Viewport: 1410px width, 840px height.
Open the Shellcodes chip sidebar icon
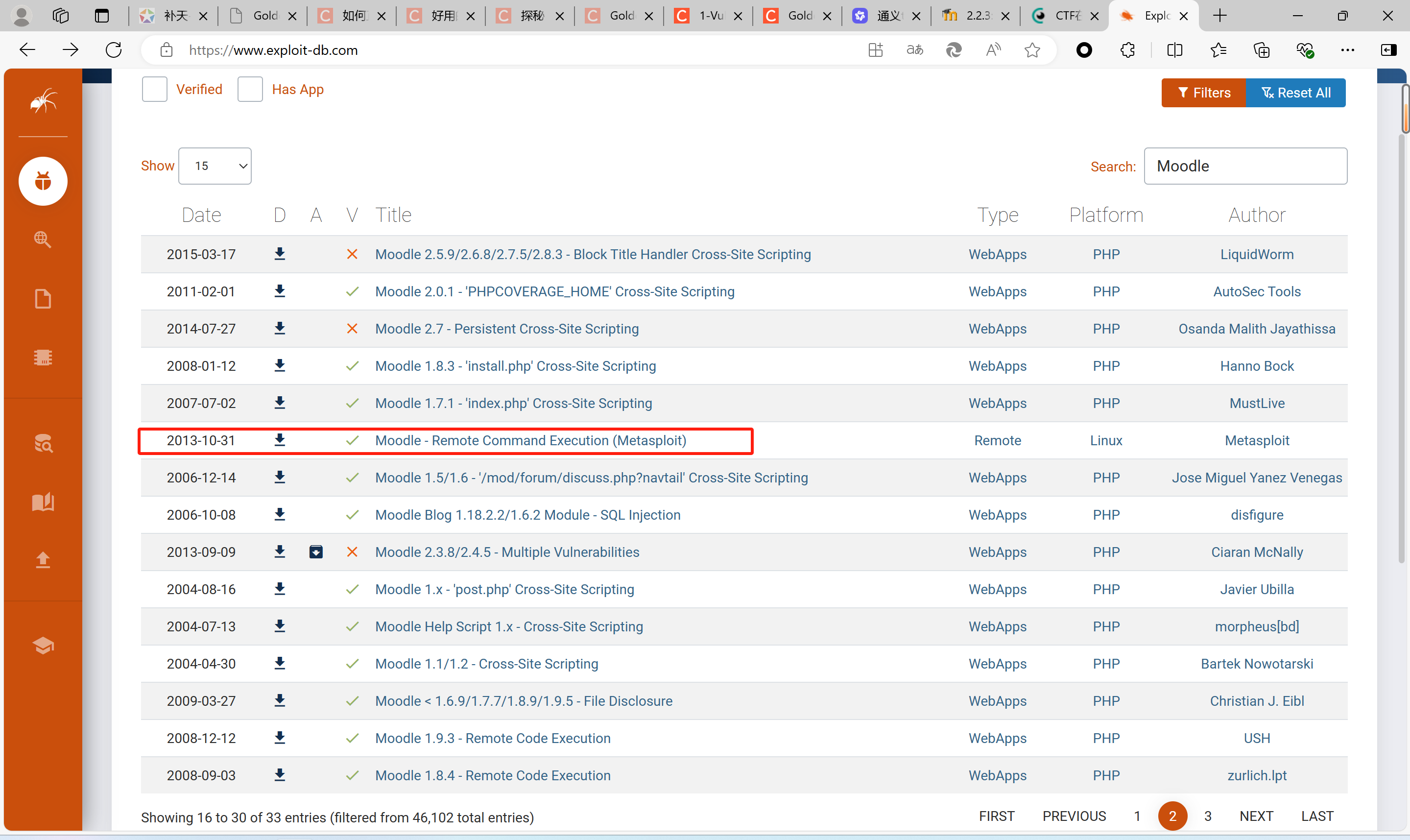point(43,358)
